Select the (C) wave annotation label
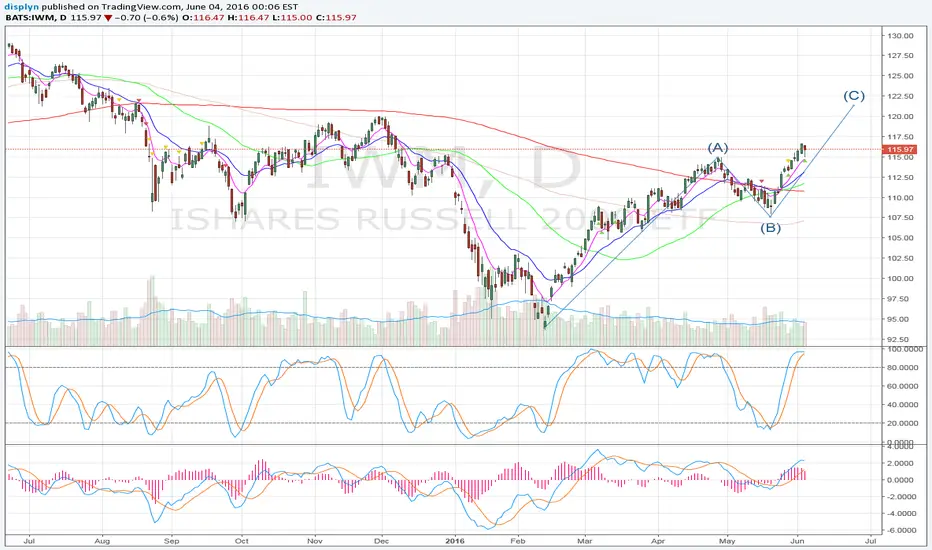Viewport: 932px width, 550px height. [x=854, y=96]
